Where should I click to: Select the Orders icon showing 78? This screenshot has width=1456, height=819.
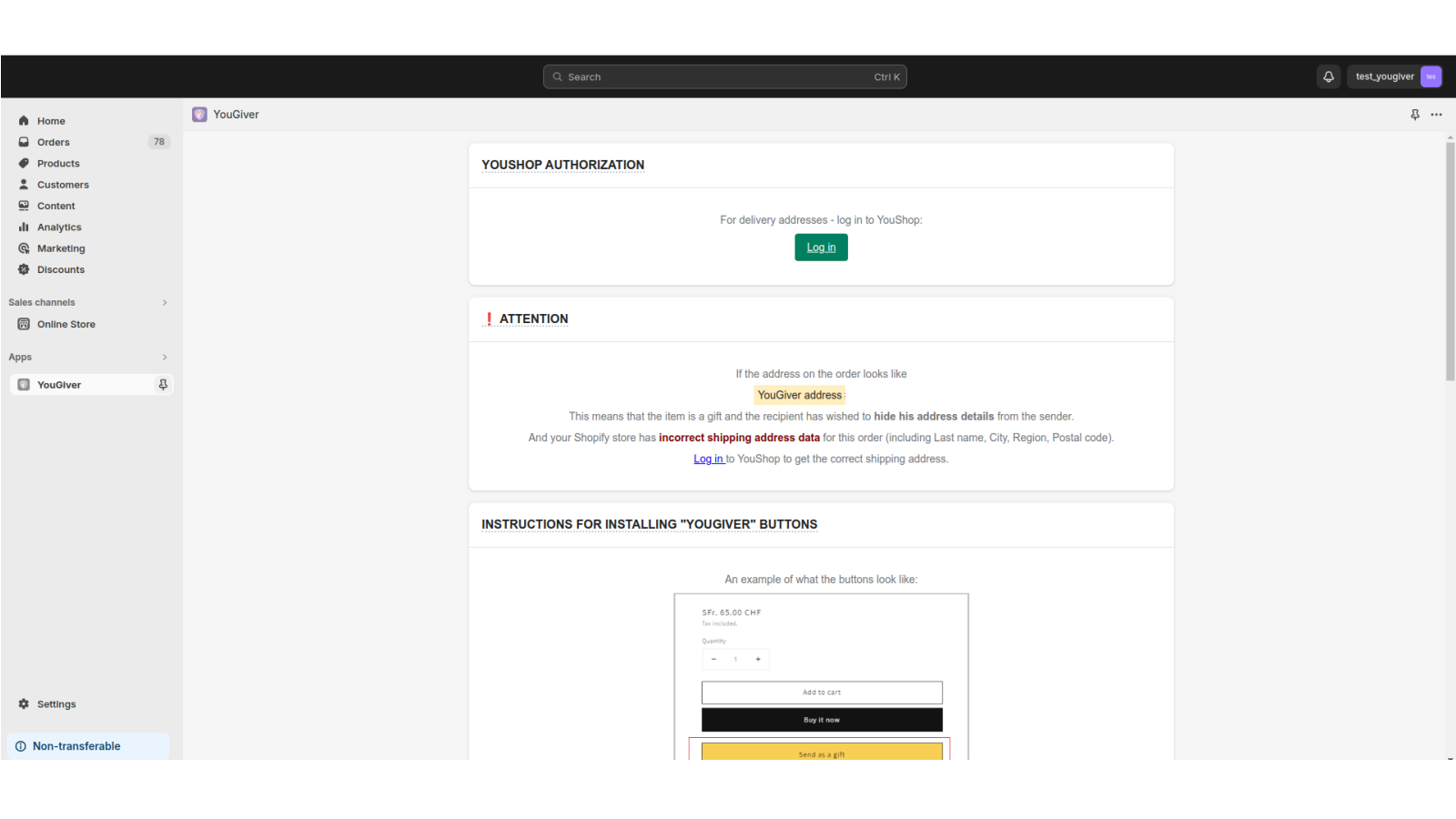[53, 142]
